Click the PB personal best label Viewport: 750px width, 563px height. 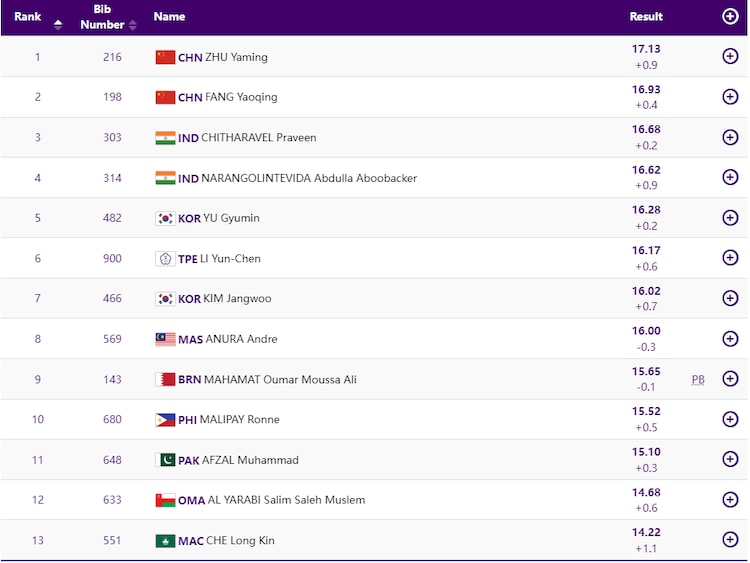[x=698, y=380]
